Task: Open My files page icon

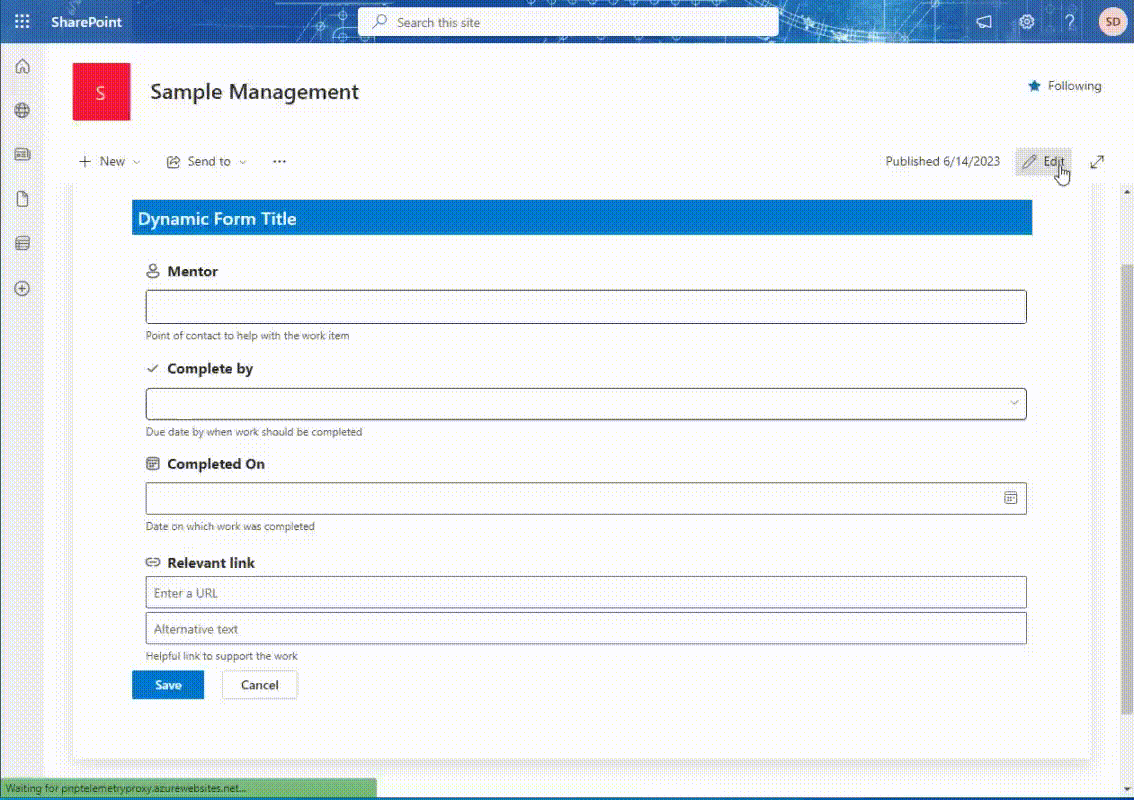Action: coord(22,199)
